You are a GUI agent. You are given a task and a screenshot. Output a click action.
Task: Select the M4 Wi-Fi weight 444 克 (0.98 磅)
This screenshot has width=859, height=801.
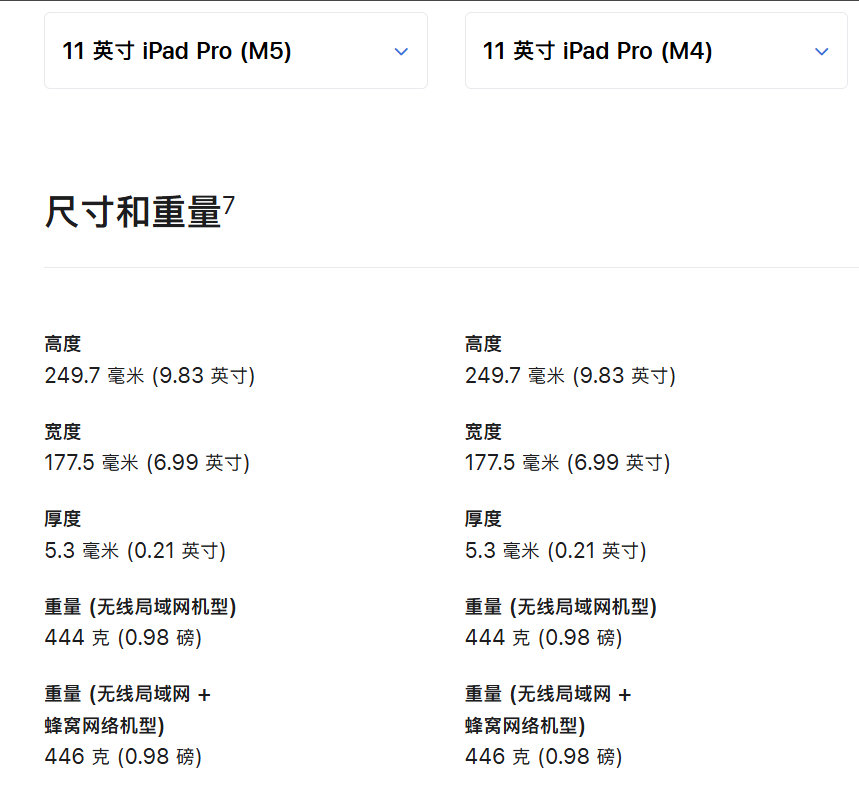coord(544,638)
